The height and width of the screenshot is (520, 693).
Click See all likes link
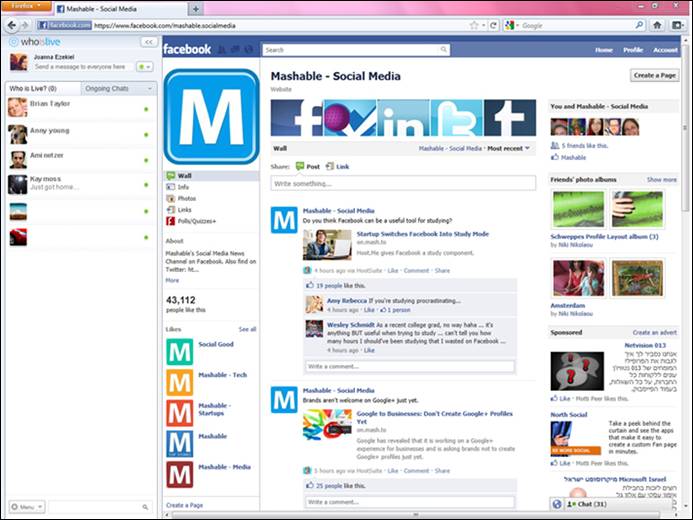pyautogui.click(x=247, y=329)
